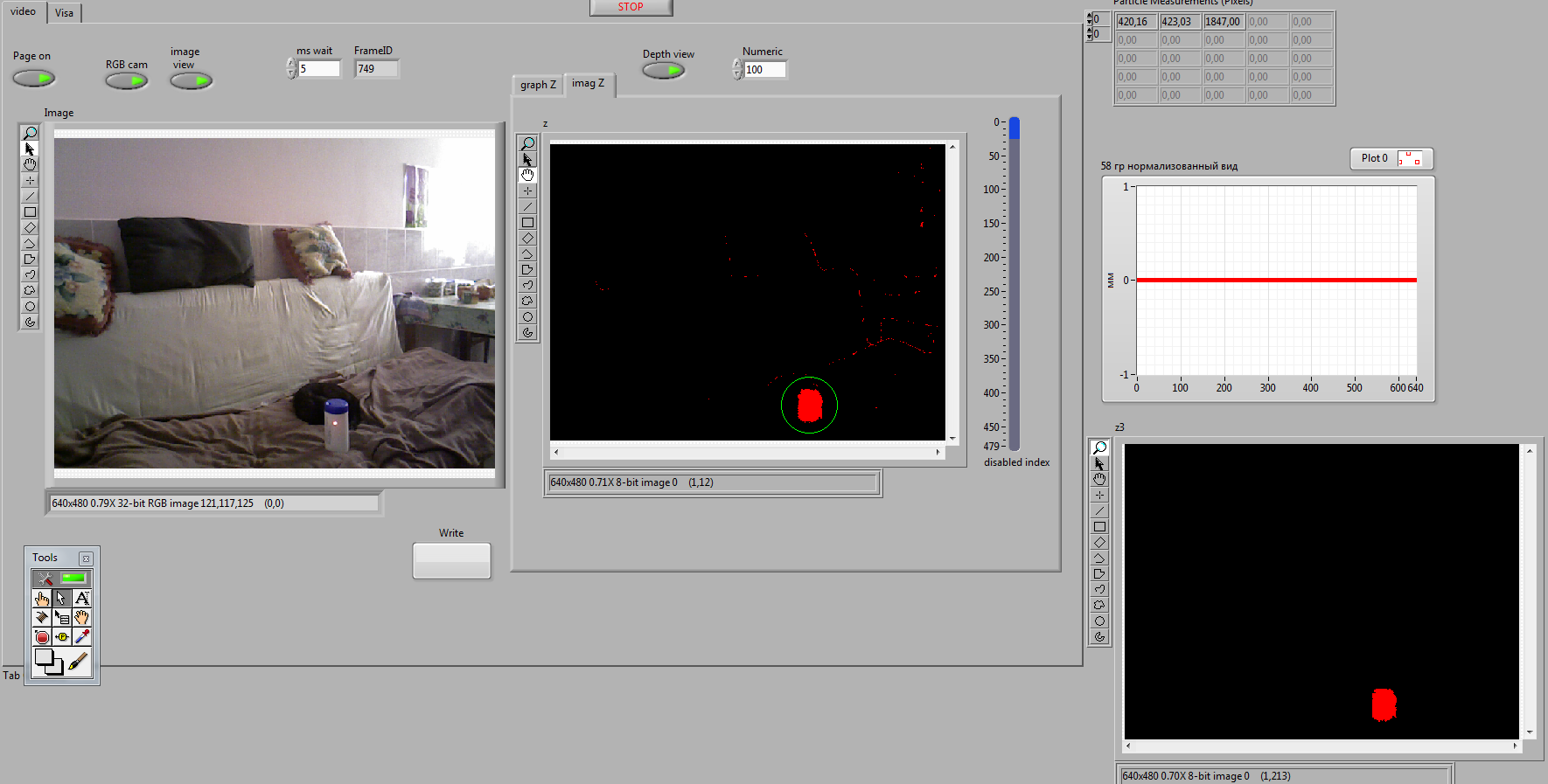Toggle the Depth view switch
The height and width of the screenshot is (784, 1548).
[664, 72]
